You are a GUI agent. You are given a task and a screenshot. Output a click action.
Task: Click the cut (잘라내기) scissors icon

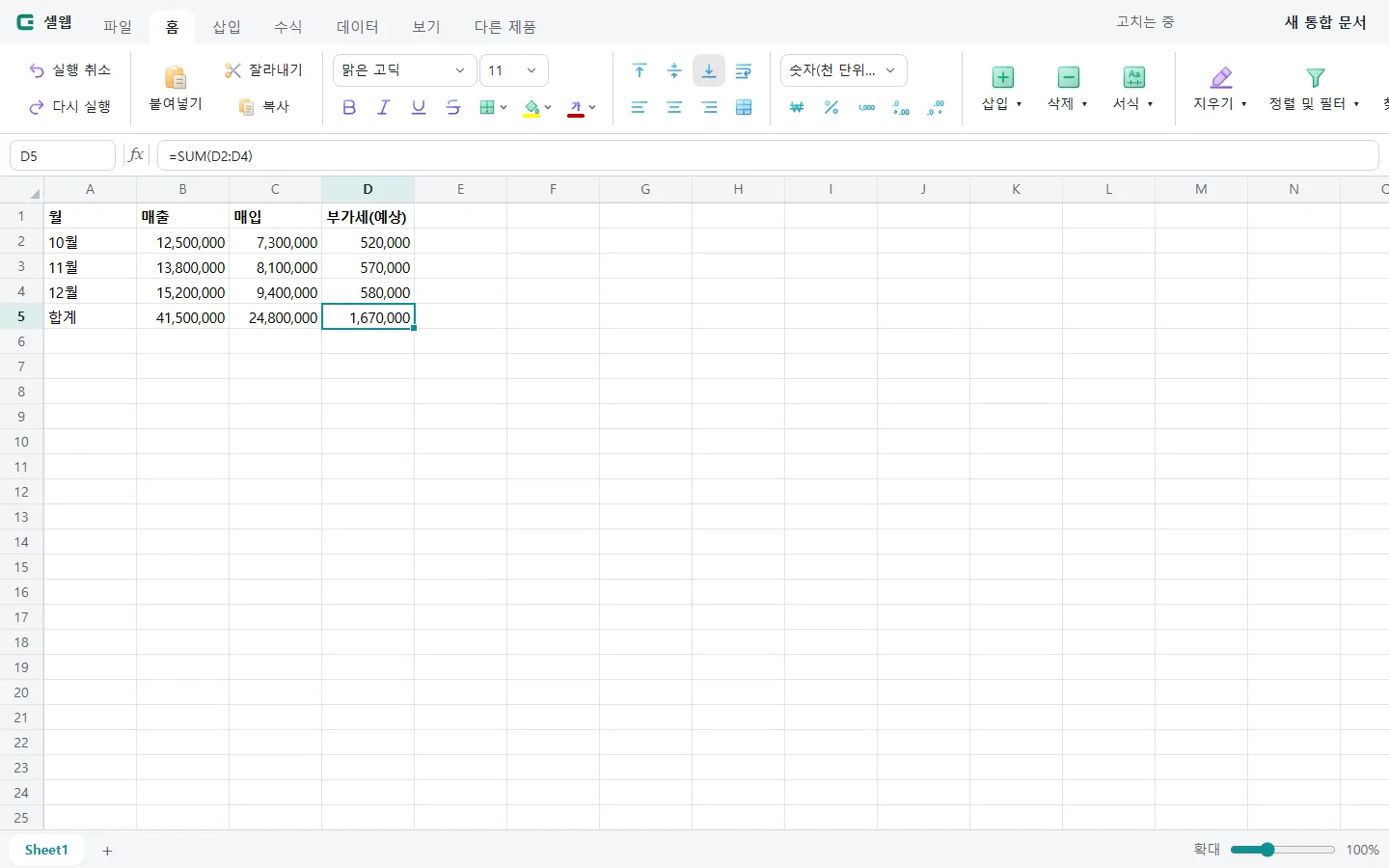pyautogui.click(x=232, y=70)
